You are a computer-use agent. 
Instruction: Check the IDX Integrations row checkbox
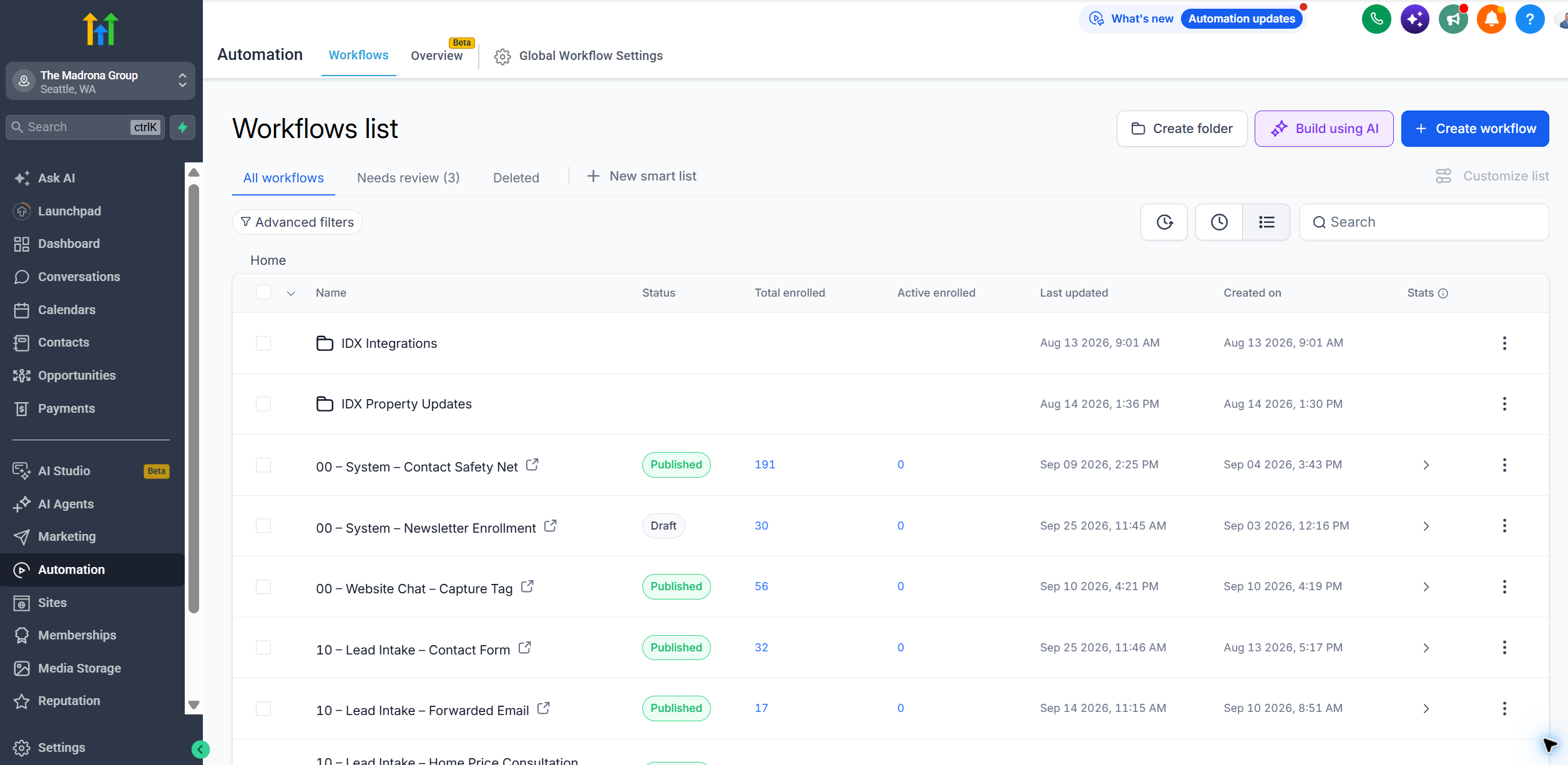[x=263, y=343]
